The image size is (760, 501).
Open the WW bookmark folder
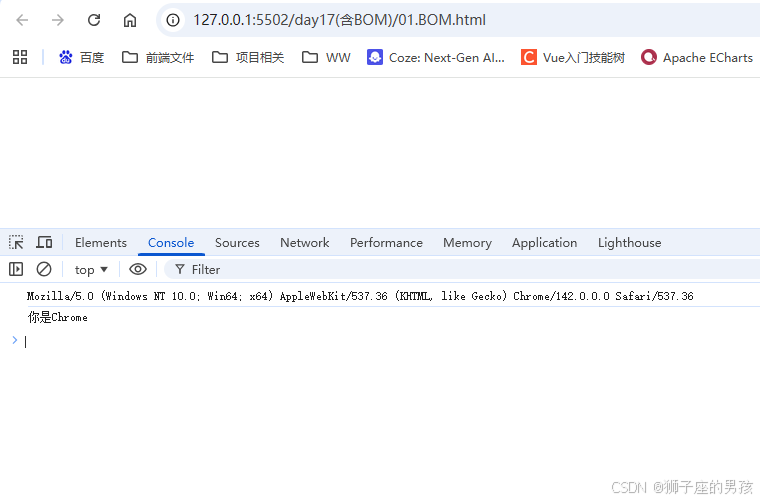326,58
